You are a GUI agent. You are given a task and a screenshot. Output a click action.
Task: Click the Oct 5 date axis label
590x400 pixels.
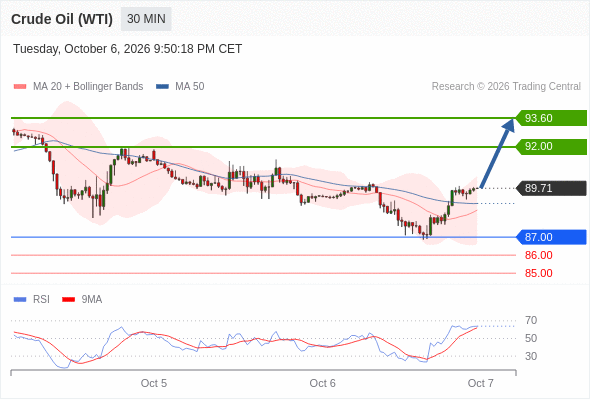click(154, 383)
